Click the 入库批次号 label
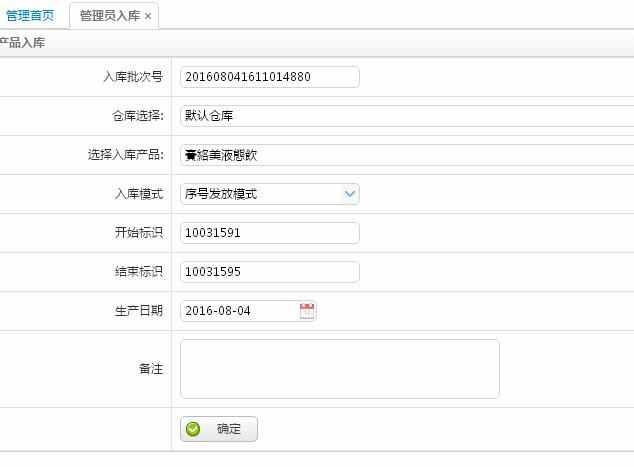 click(x=132, y=77)
